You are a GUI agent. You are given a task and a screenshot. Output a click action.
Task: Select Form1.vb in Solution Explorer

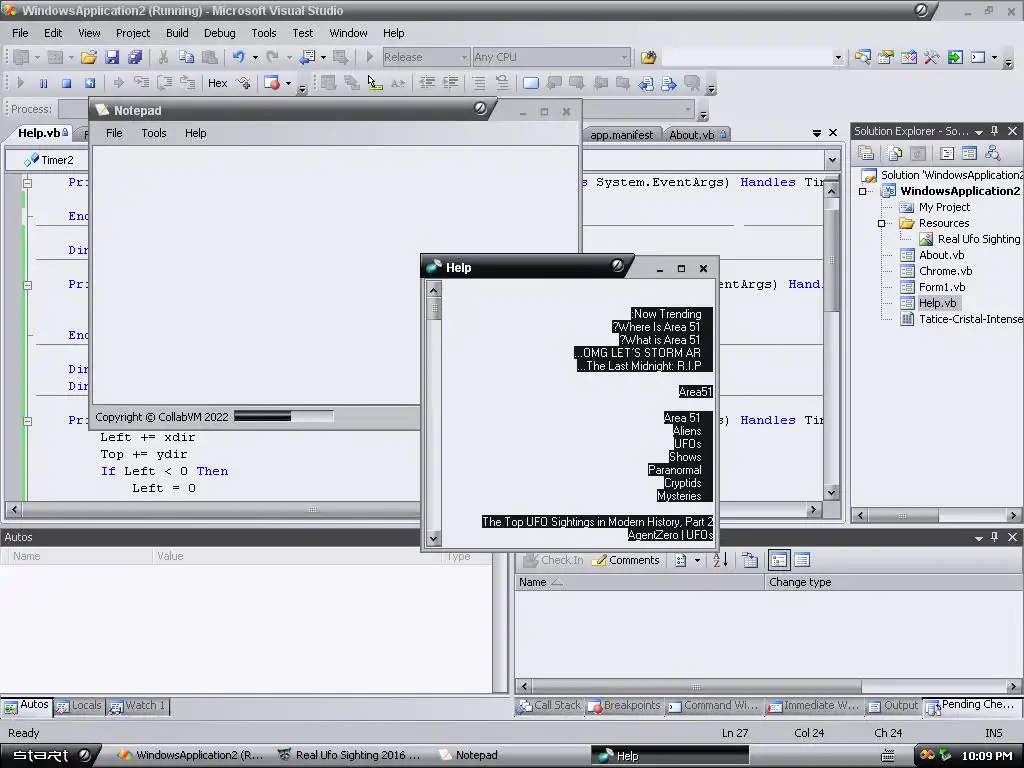tap(941, 287)
